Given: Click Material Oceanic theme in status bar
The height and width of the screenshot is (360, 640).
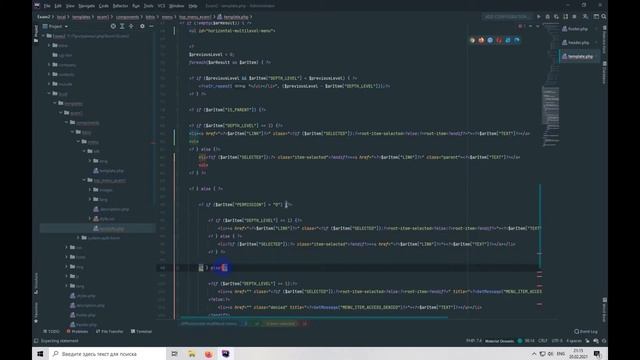Looking at the screenshot, I should click(x=499, y=341).
